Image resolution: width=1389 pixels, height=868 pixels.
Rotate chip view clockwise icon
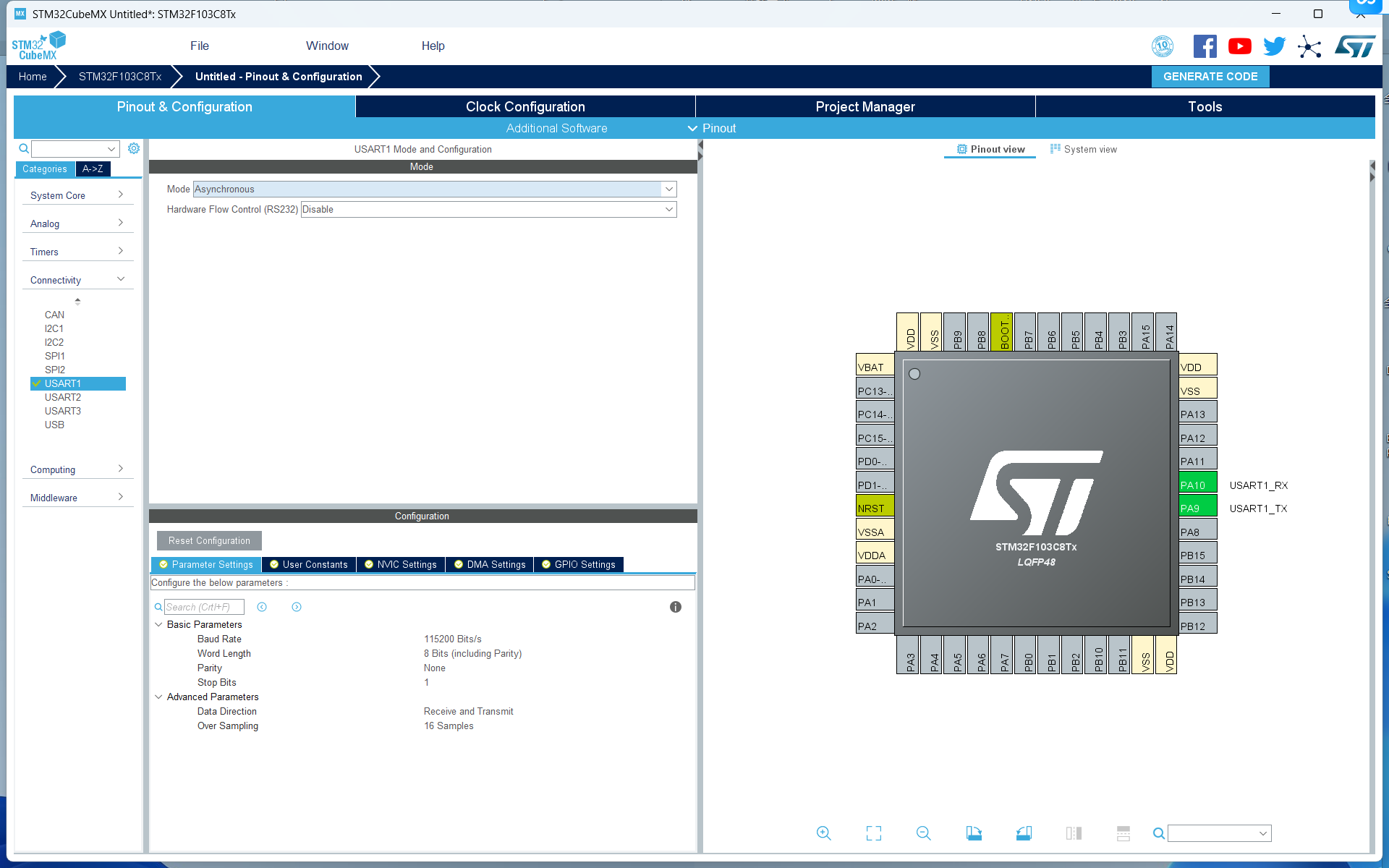click(x=974, y=833)
